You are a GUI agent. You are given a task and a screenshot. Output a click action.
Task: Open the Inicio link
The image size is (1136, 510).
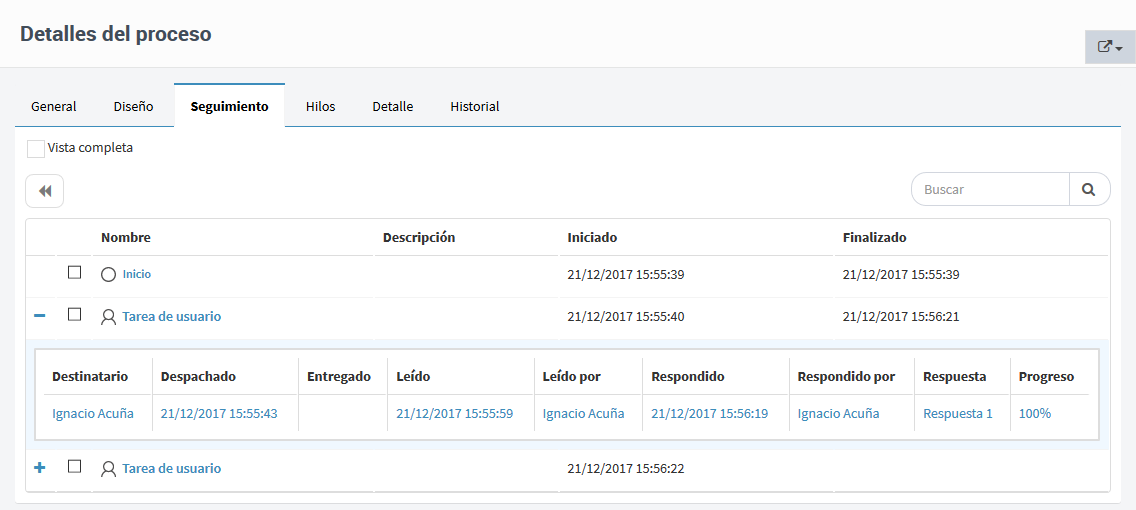pyautogui.click(x=136, y=275)
